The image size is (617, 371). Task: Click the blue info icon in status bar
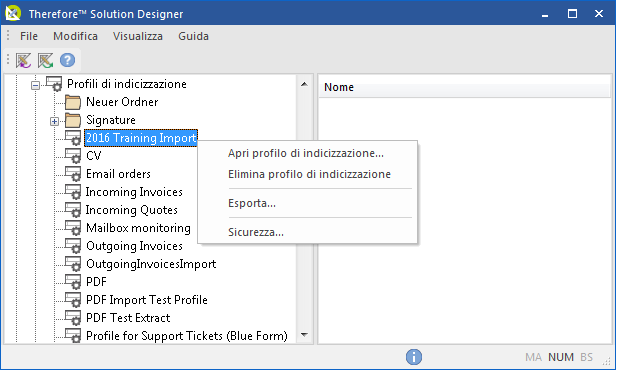[414, 357]
